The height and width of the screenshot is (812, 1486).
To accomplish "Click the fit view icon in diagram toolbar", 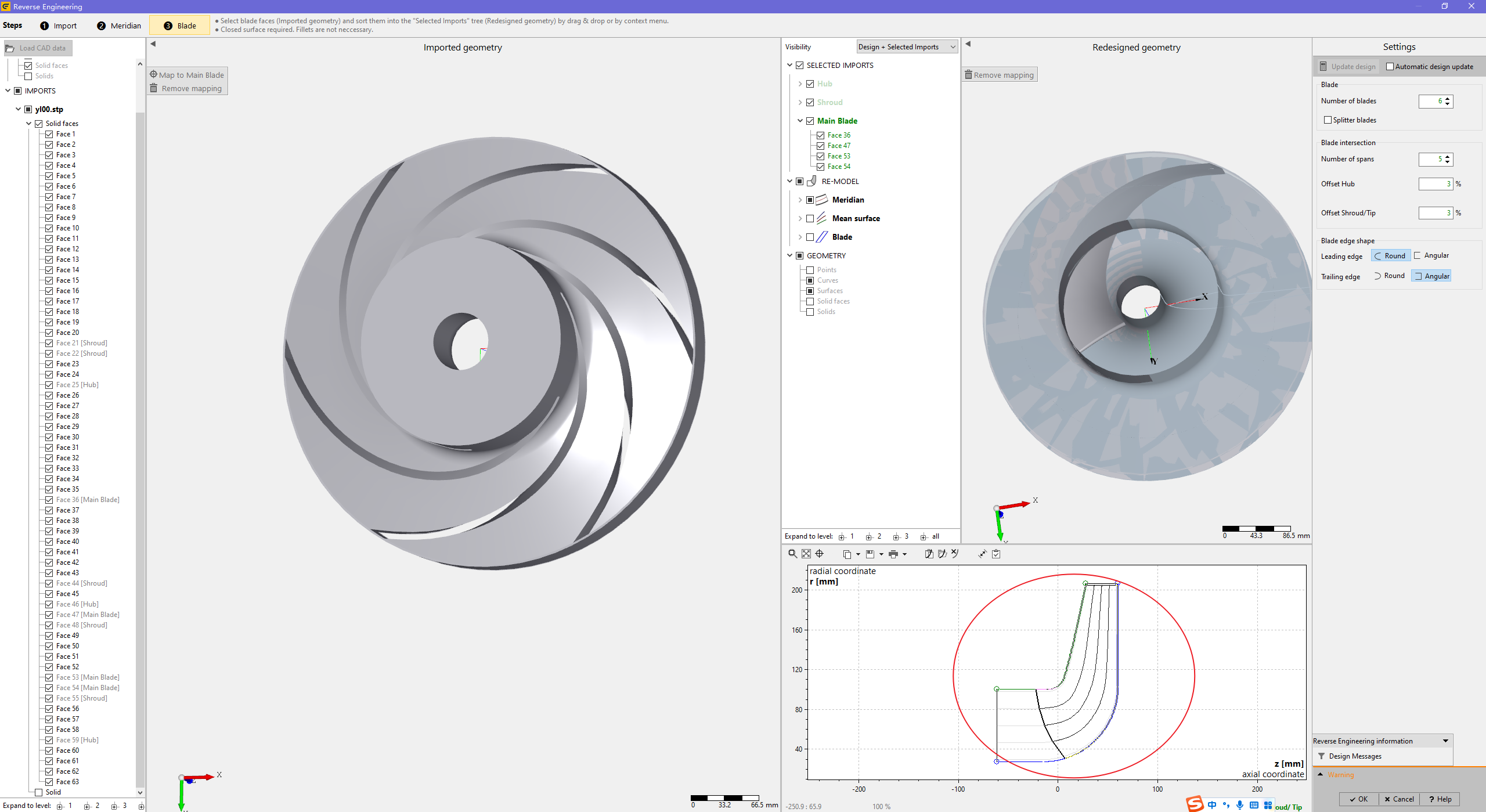I will (x=806, y=554).
